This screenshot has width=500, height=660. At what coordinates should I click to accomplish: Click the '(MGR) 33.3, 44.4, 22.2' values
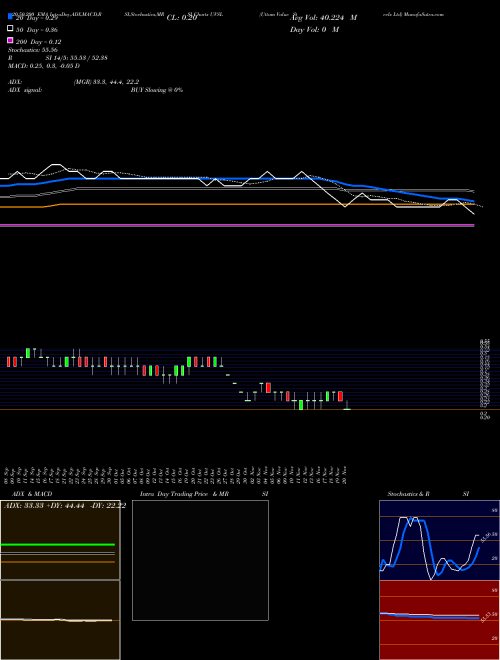pos(106,82)
